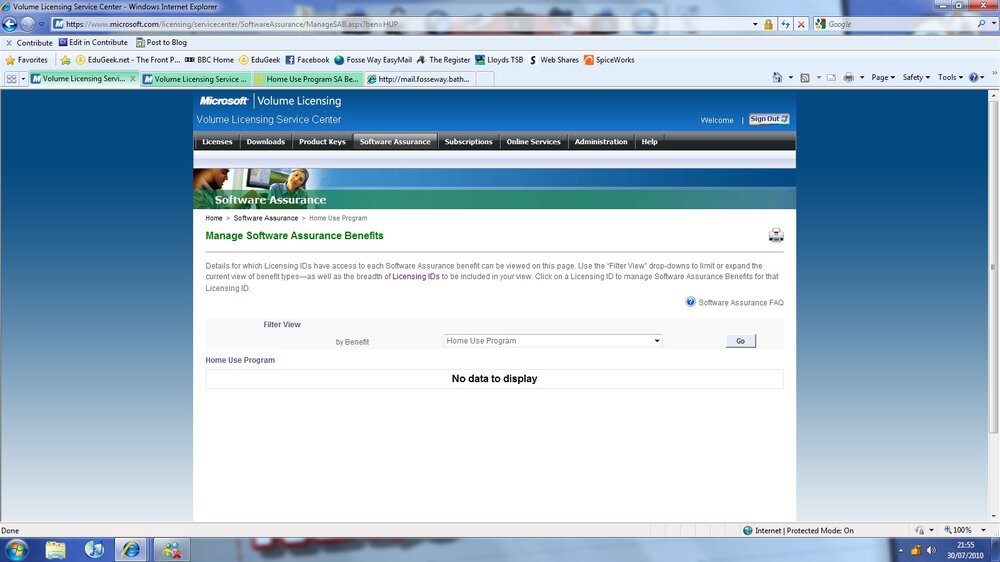1000x562 pixels.
Task: Expand the Print options dropdown arrow
Action: pos(862,77)
